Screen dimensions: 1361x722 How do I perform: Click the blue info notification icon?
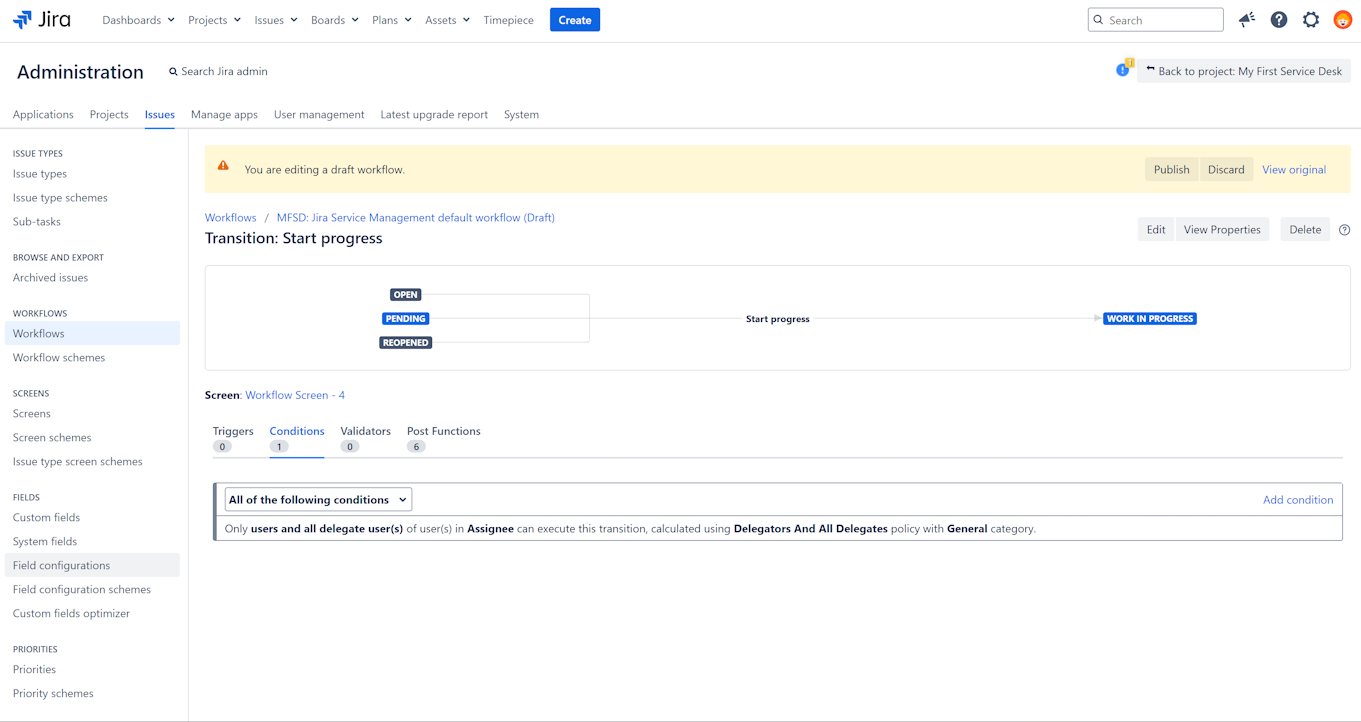click(x=1122, y=70)
